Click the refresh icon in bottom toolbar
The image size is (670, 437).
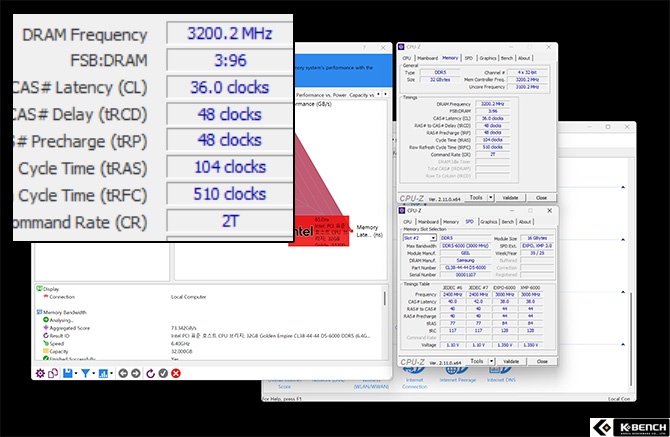click(x=150, y=373)
